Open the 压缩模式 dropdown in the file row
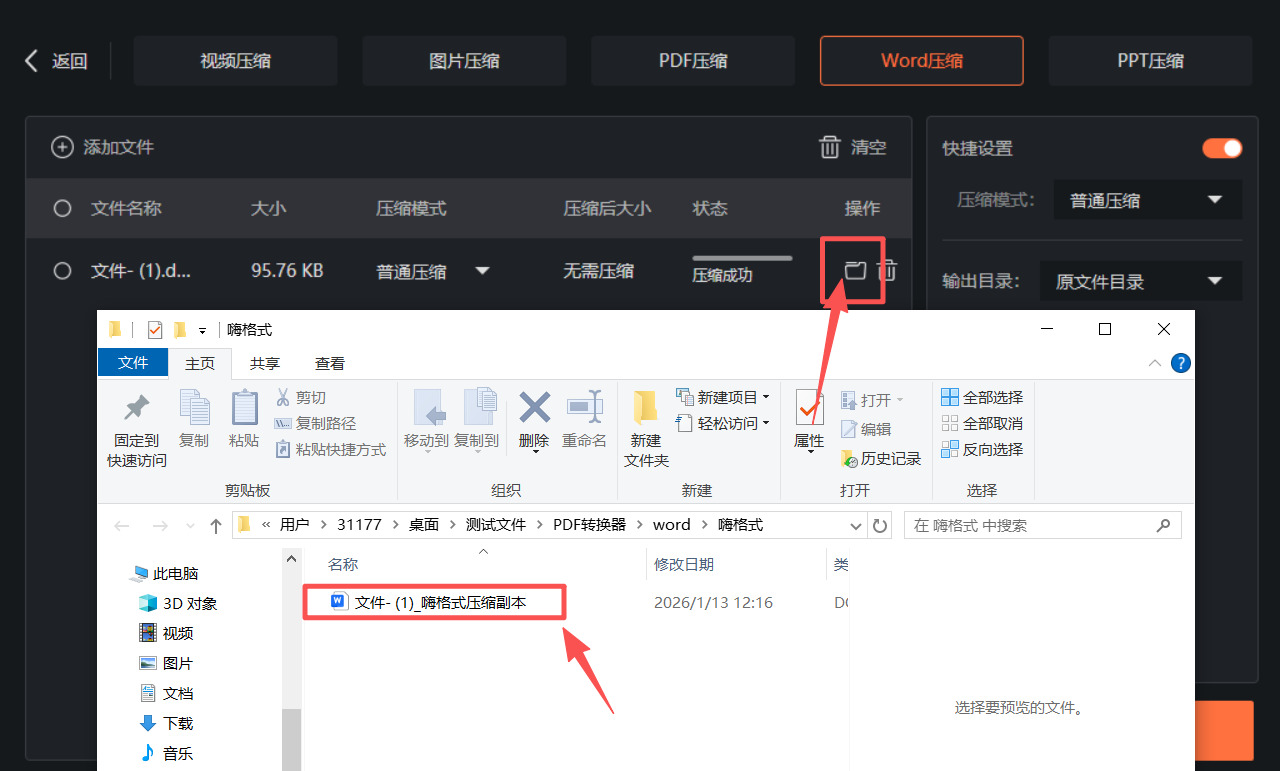 pyautogui.click(x=483, y=270)
